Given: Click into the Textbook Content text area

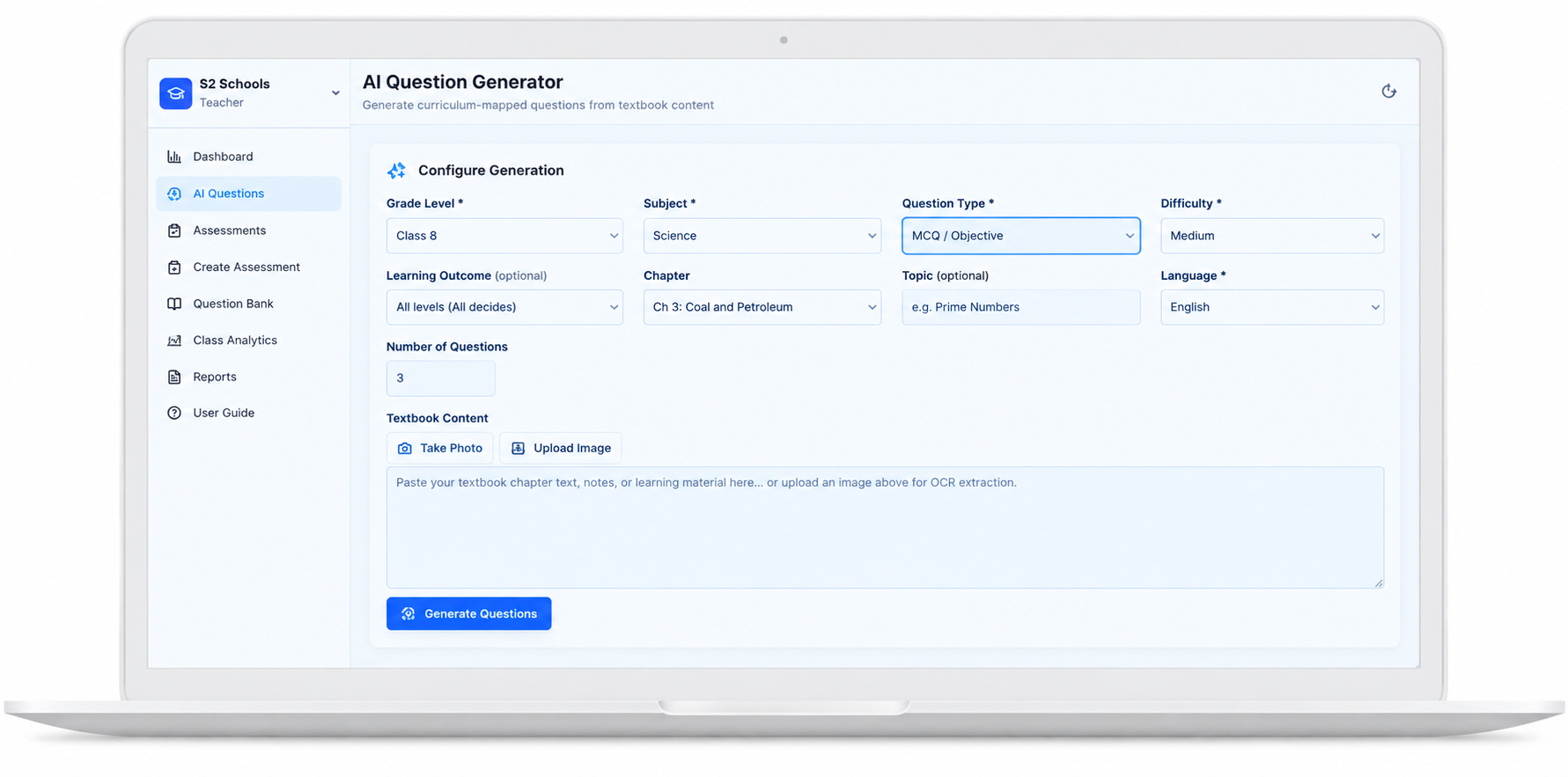Looking at the screenshot, I should [885, 527].
